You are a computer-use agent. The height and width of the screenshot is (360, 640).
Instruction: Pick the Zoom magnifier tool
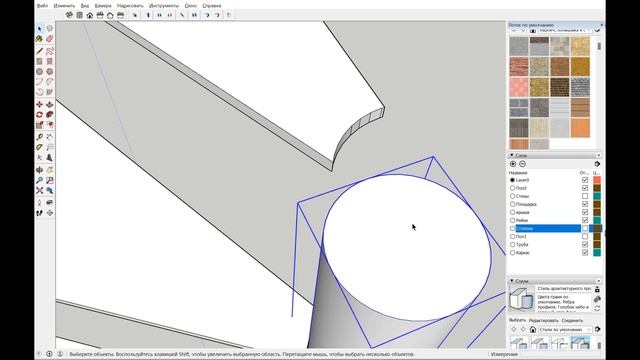(x=40, y=180)
